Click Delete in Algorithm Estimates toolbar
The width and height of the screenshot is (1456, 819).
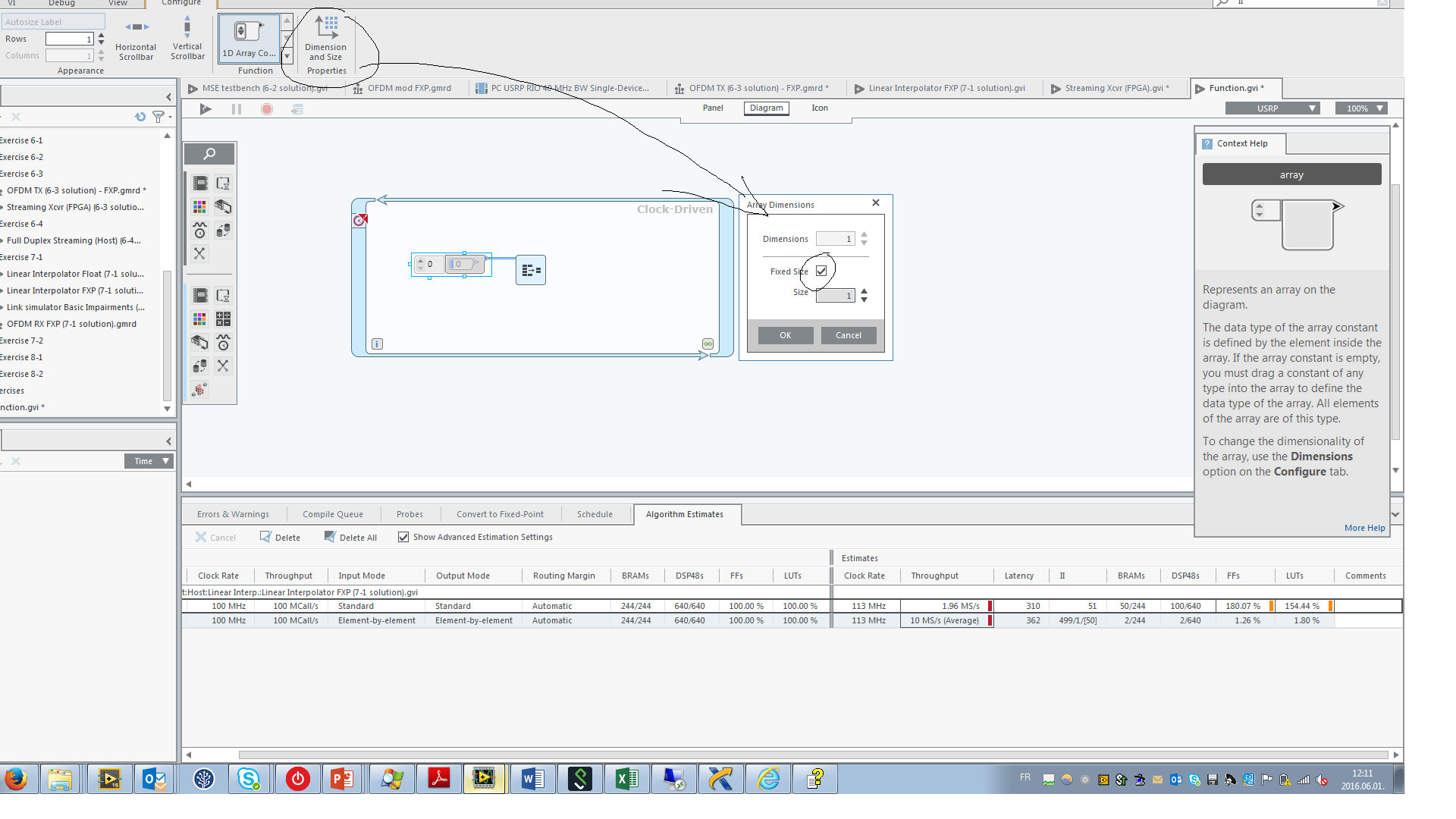[280, 537]
